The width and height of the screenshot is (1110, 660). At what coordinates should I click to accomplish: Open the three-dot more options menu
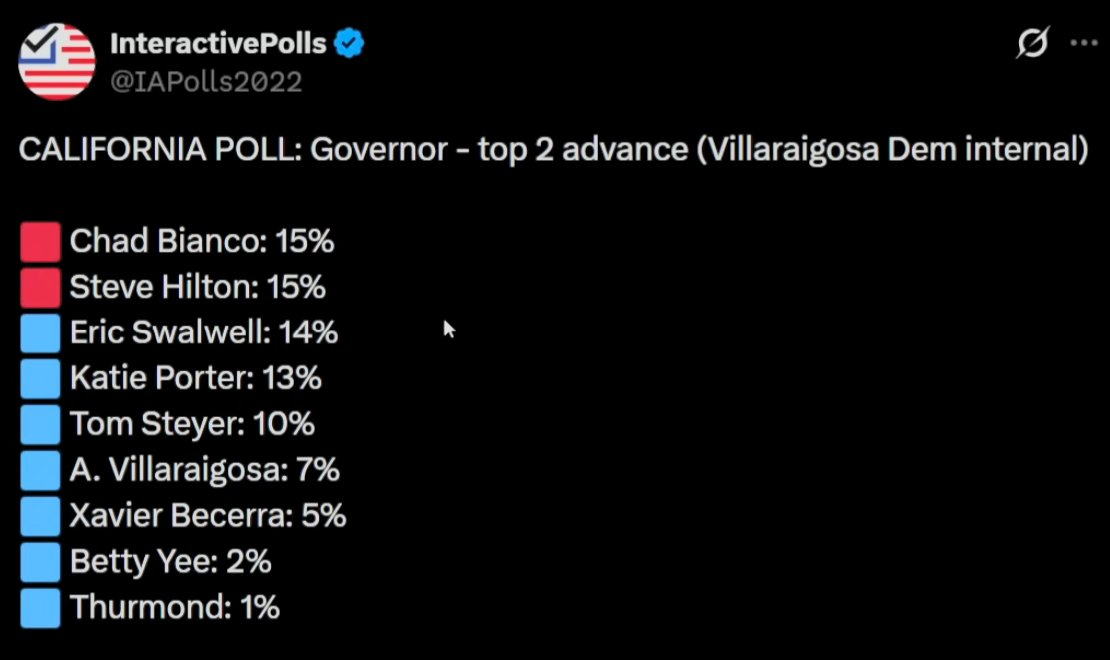pyautogui.click(x=1085, y=44)
